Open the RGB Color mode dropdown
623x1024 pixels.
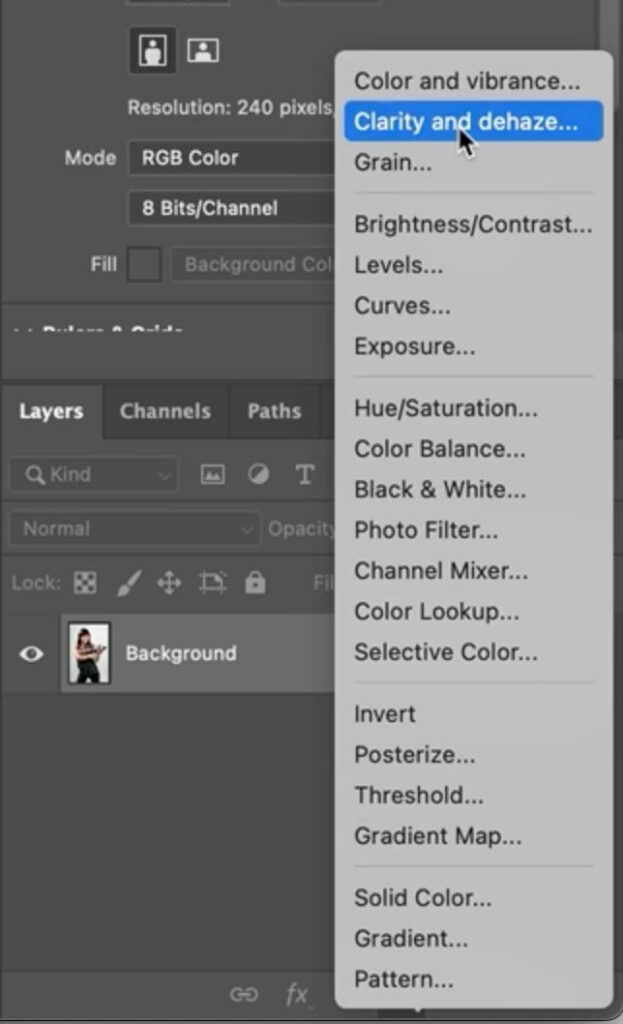(x=230, y=158)
